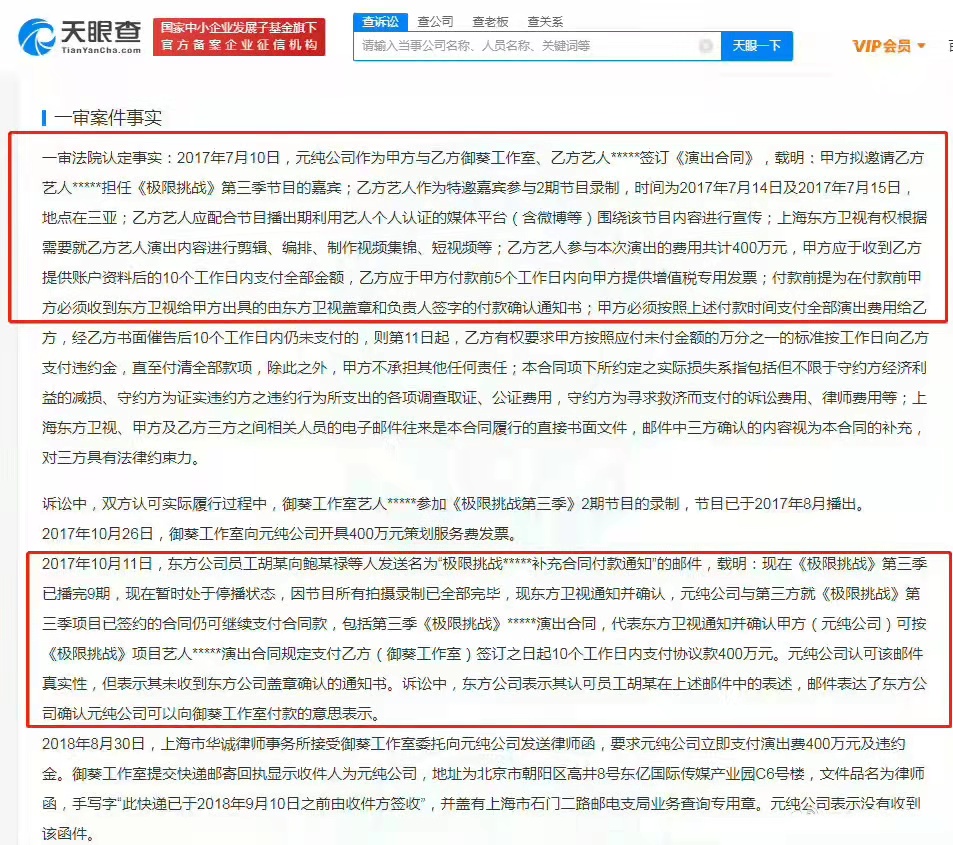
Task: Open the TianYanCha logo homepage
Action: [80, 36]
